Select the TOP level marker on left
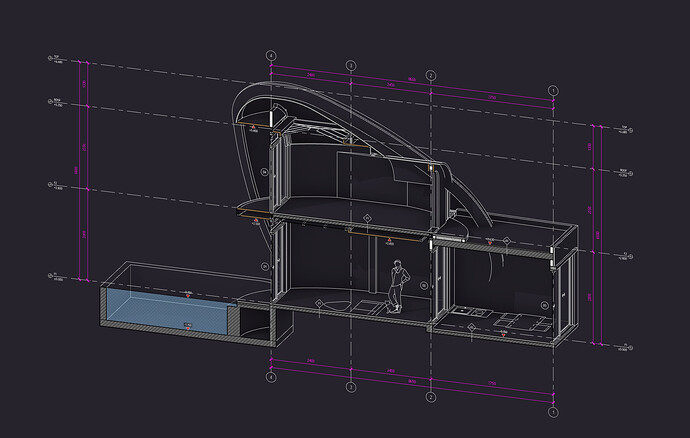The height and width of the screenshot is (438, 690). [x=53, y=60]
